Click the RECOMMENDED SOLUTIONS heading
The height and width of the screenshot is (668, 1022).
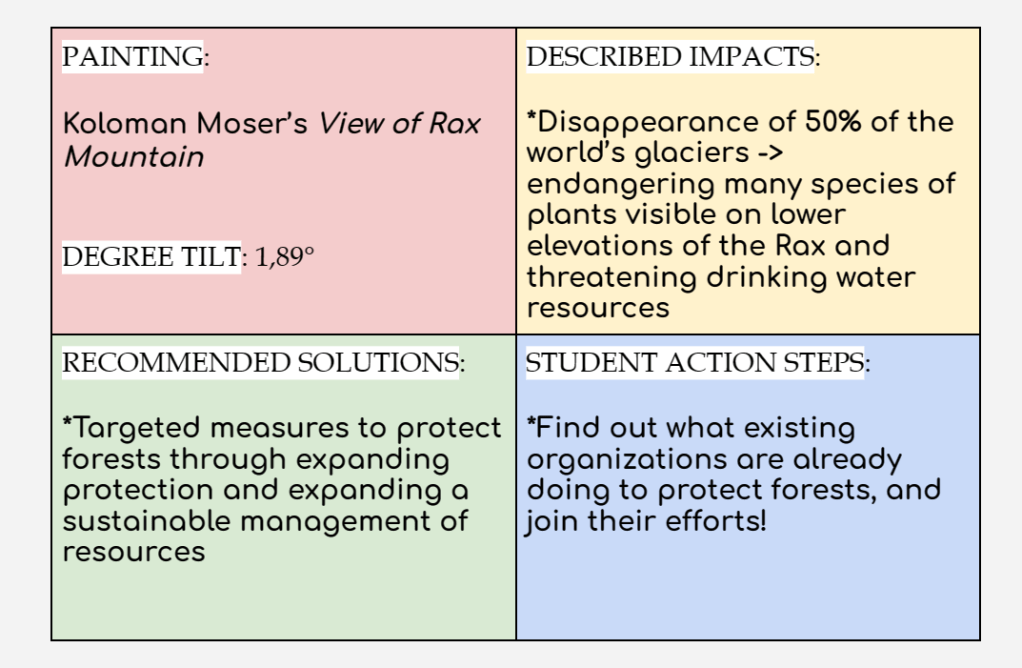click(x=261, y=364)
